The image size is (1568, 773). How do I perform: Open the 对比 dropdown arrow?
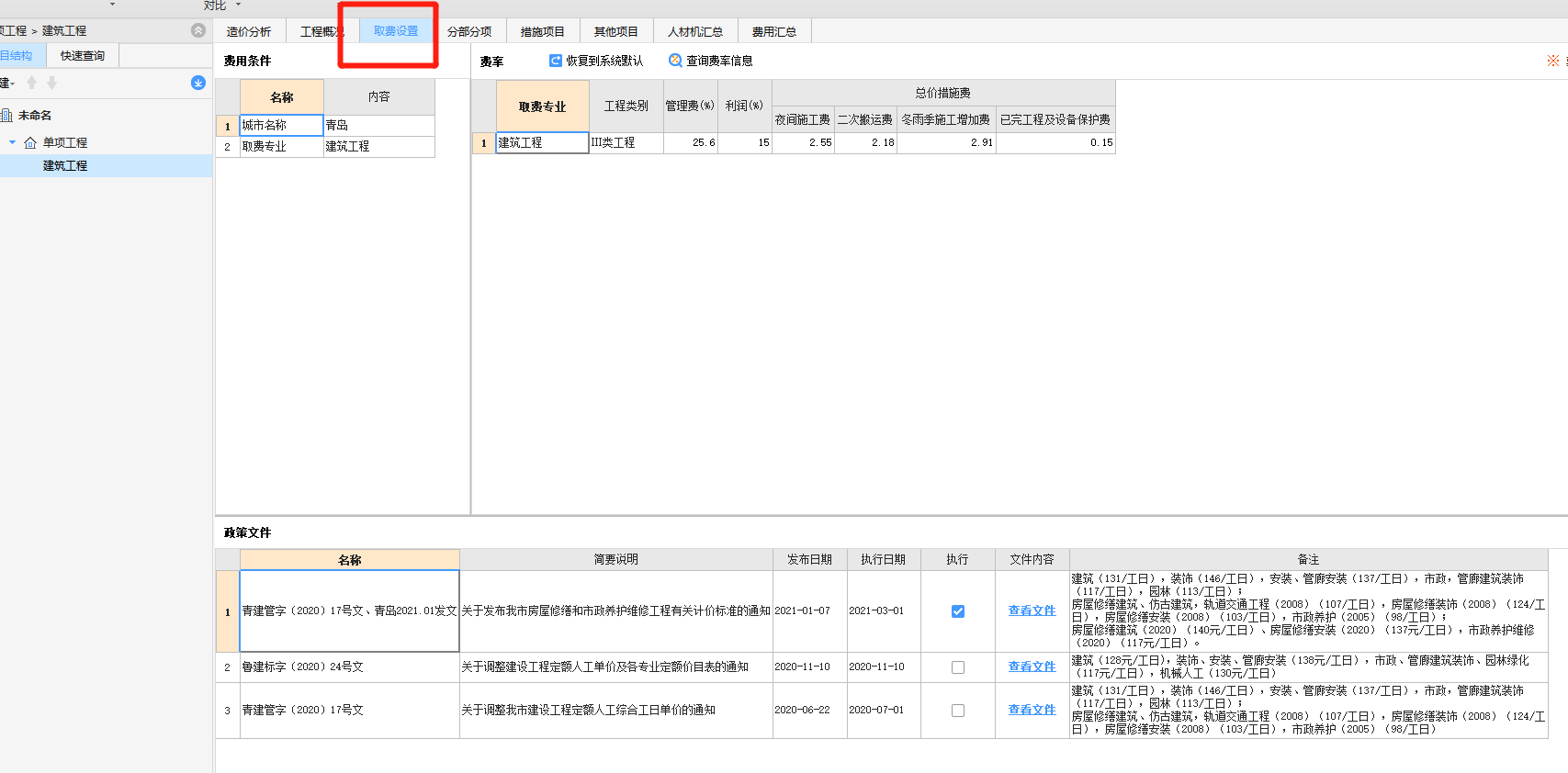tap(238, 5)
